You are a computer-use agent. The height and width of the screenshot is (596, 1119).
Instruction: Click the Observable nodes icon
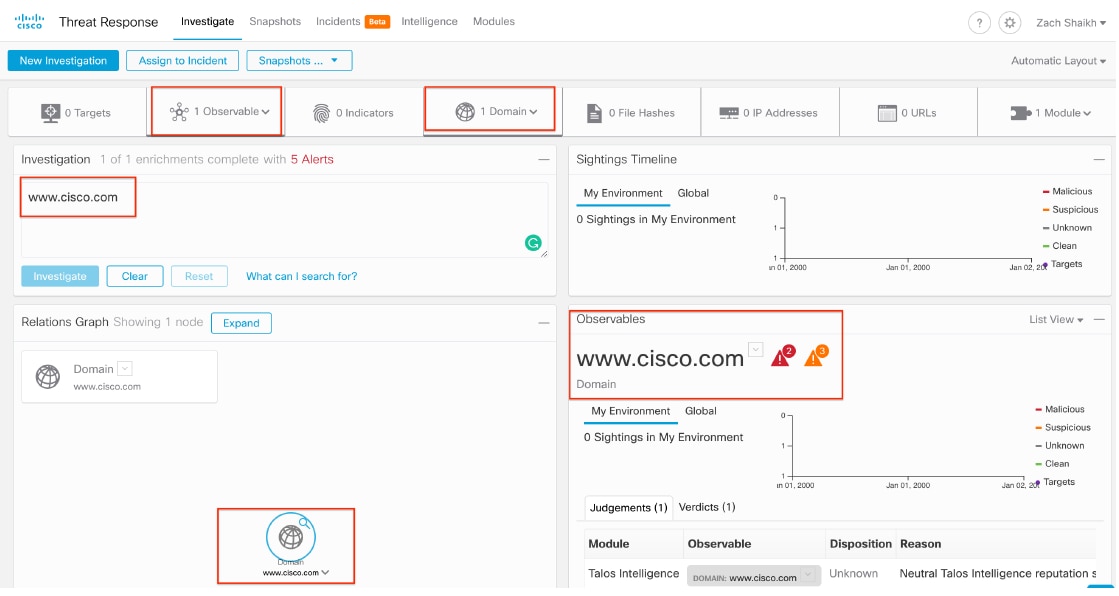click(178, 112)
